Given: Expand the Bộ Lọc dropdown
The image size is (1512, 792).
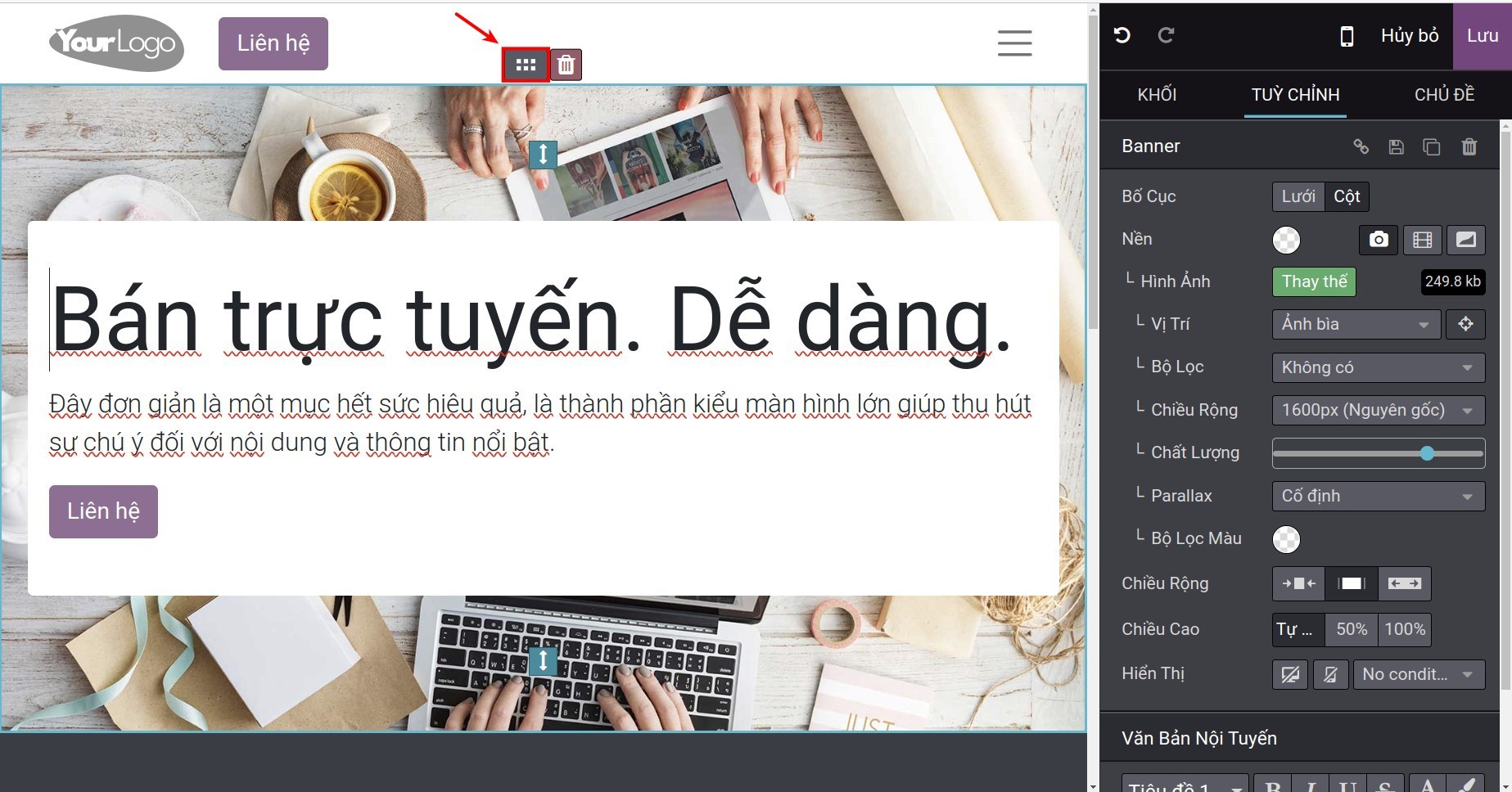Looking at the screenshot, I should point(1378,367).
